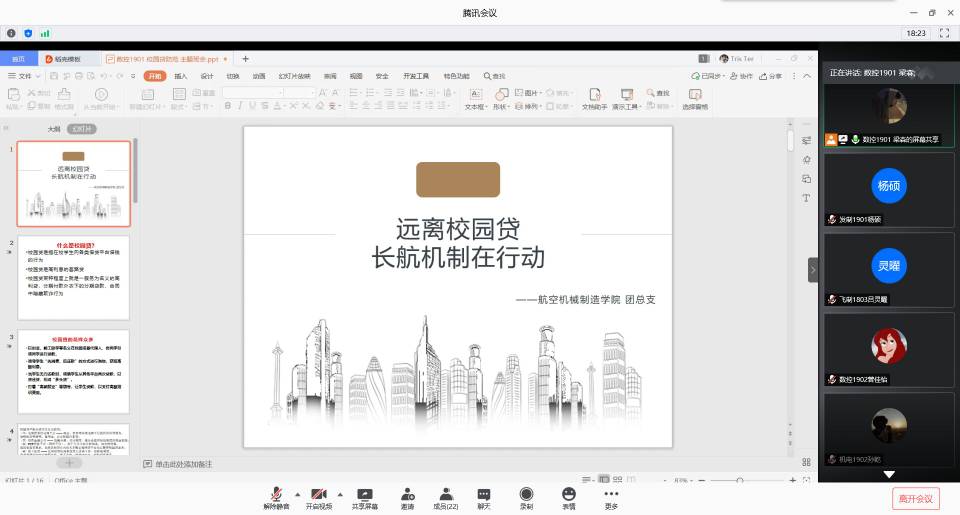The image size is (960, 515).
Task: Open the 聊天 chat panel
Action: (484, 494)
